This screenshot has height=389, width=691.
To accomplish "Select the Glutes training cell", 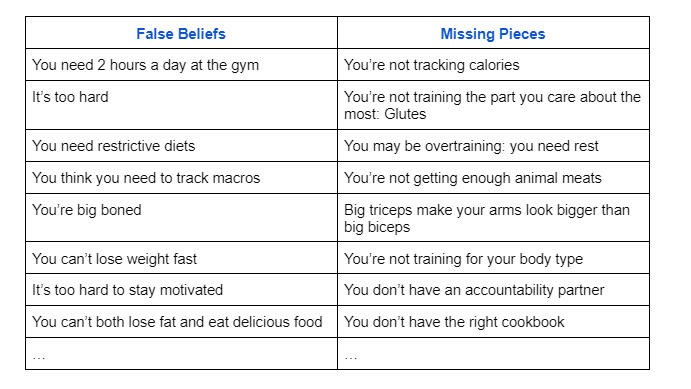I will (x=493, y=105).
